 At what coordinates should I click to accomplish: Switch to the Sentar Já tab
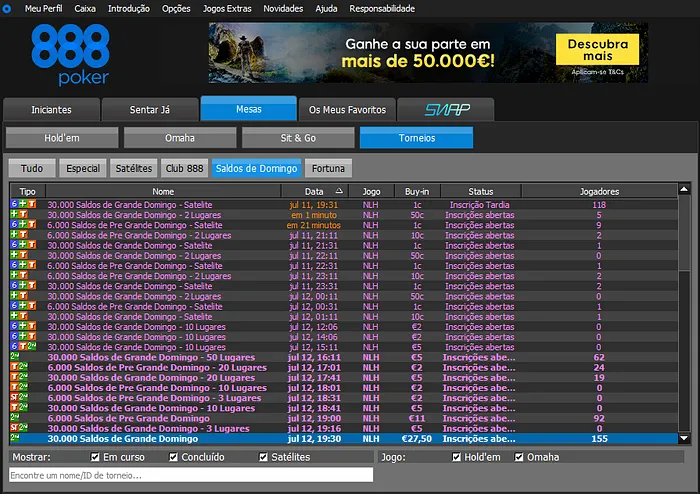[150, 110]
